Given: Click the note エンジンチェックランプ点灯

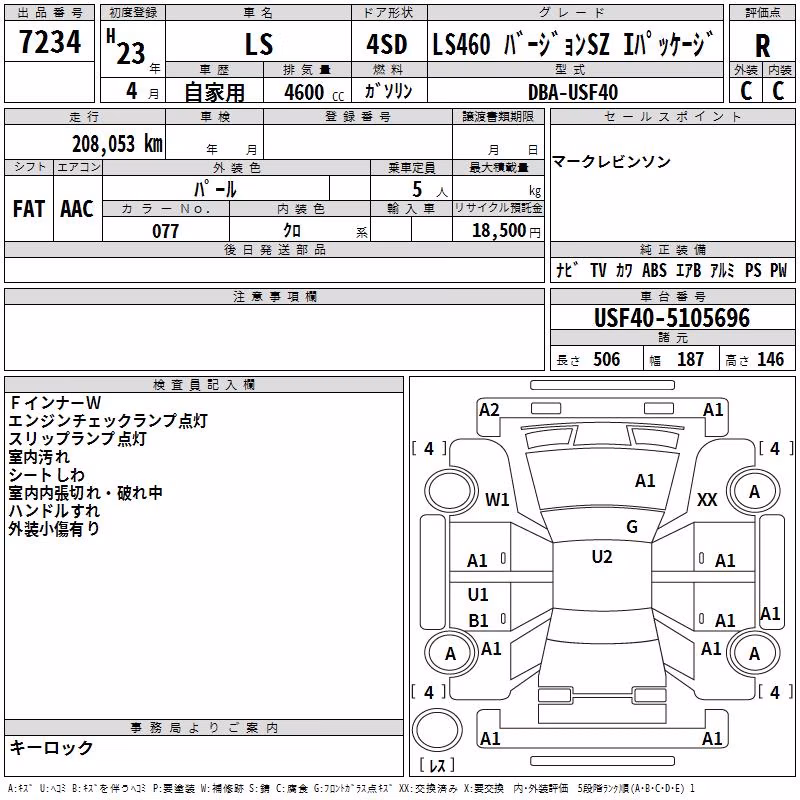Looking at the screenshot, I should click(x=108, y=421).
